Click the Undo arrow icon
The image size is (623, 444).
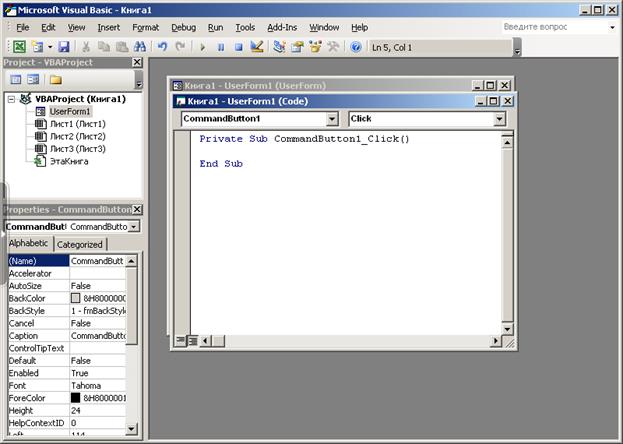tap(162, 47)
